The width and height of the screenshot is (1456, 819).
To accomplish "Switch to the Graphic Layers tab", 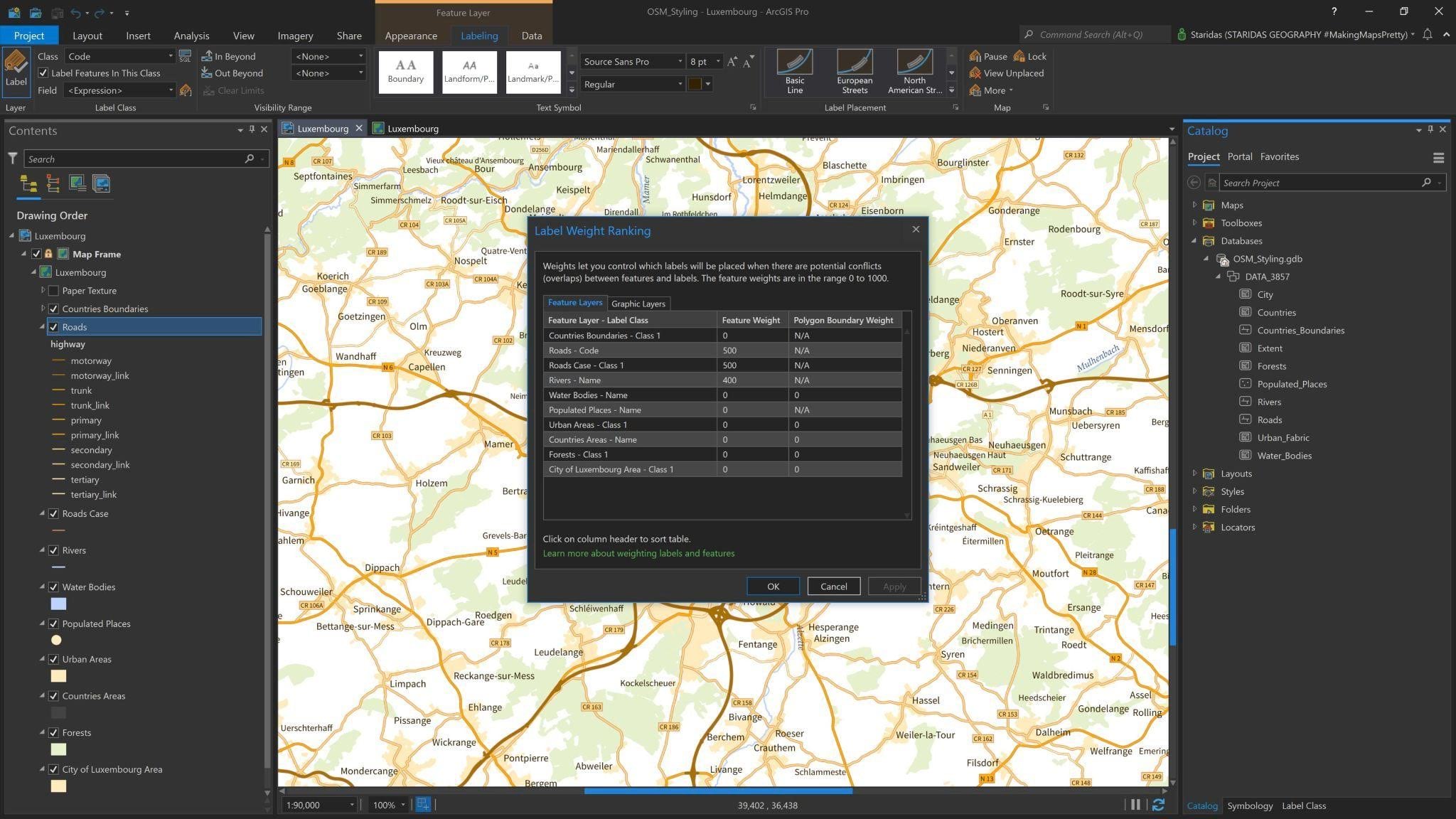I will (638, 304).
